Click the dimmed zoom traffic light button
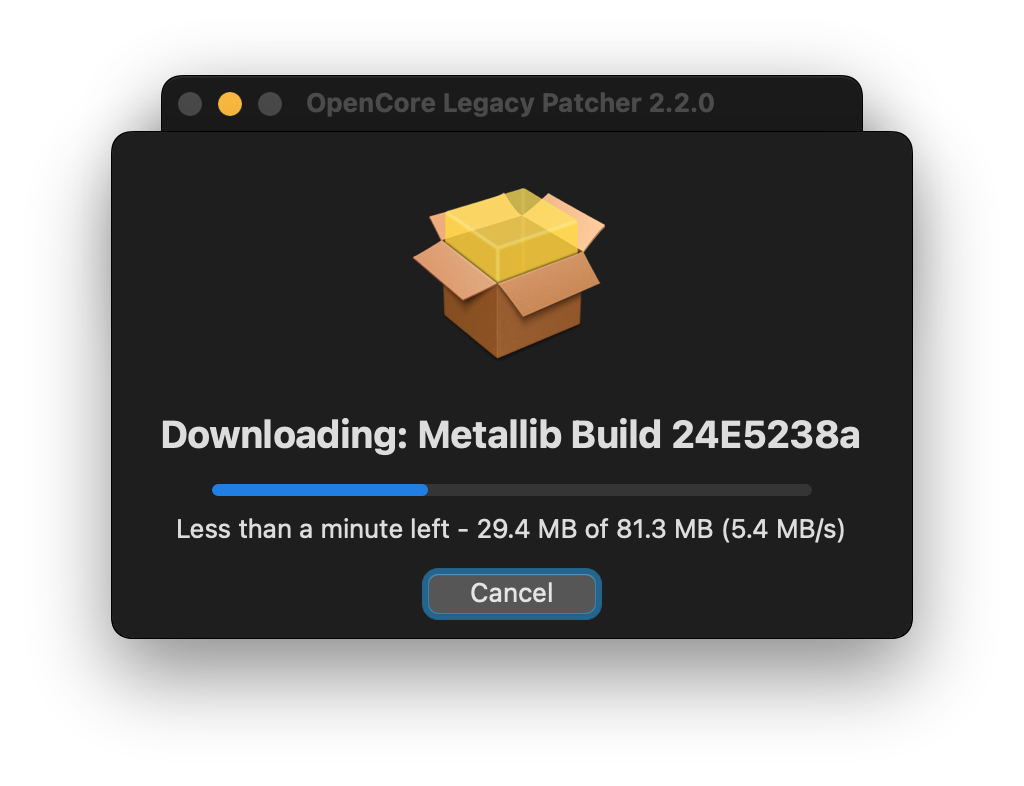 (x=270, y=104)
